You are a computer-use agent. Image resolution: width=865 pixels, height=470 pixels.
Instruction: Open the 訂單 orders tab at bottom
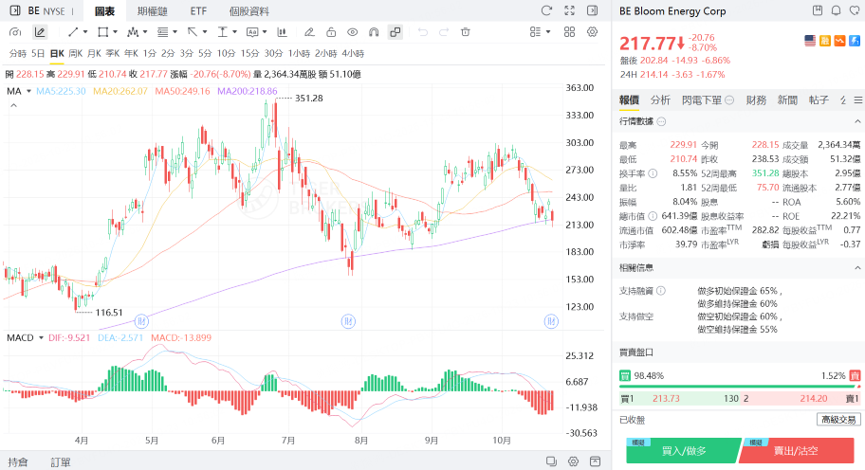(x=60, y=462)
